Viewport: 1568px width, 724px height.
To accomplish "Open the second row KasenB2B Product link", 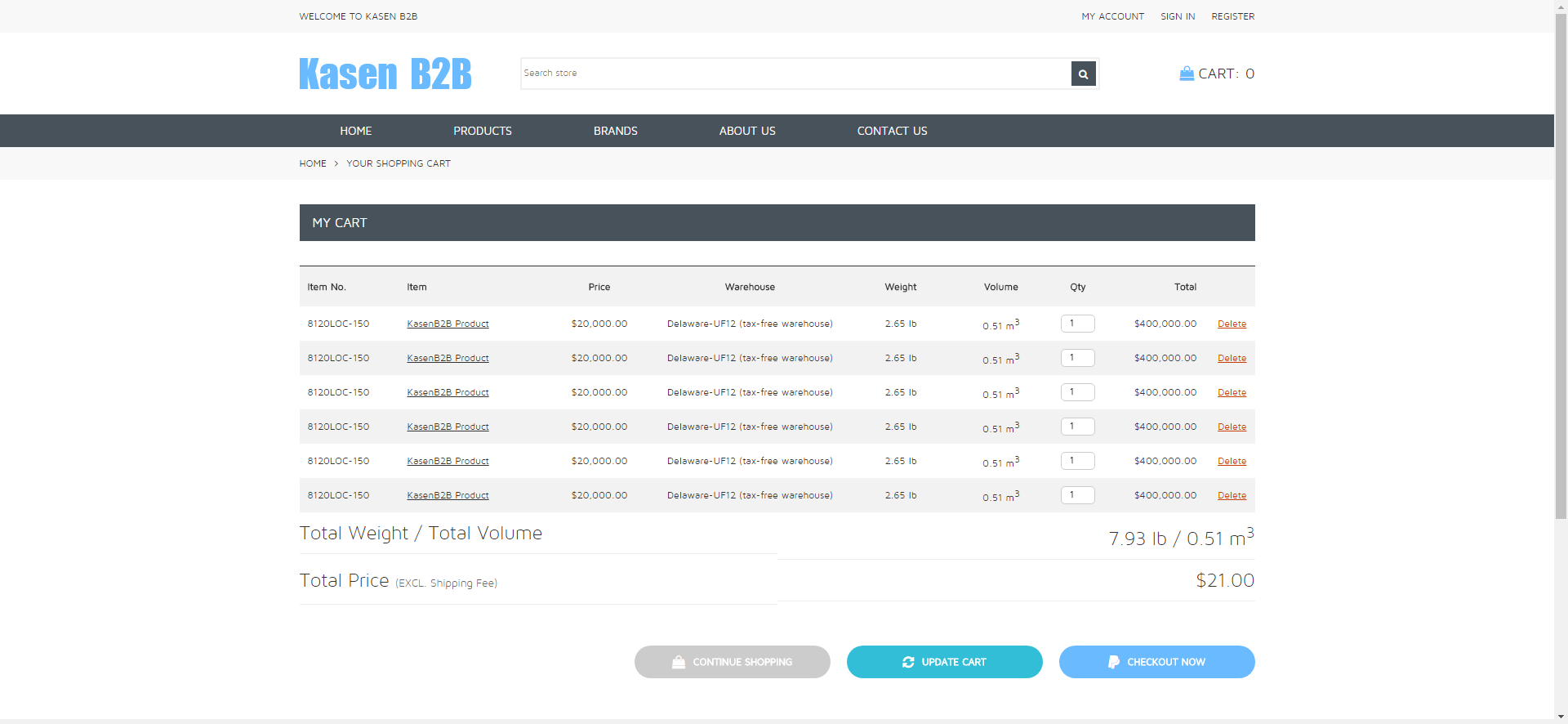I will click(x=448, y=359).
